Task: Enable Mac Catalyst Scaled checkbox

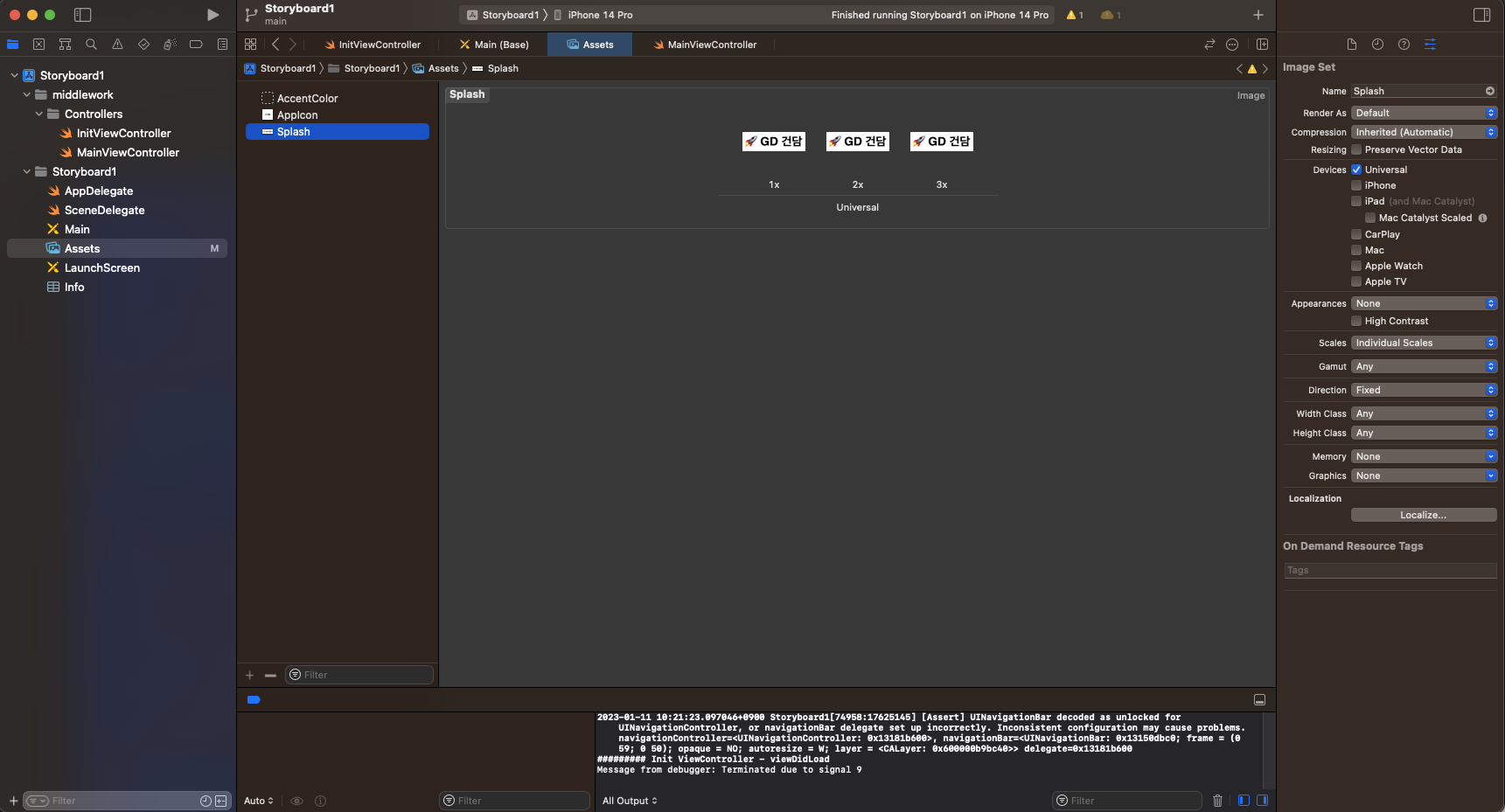Action: pyautogui.click(x=1370, y=218)
